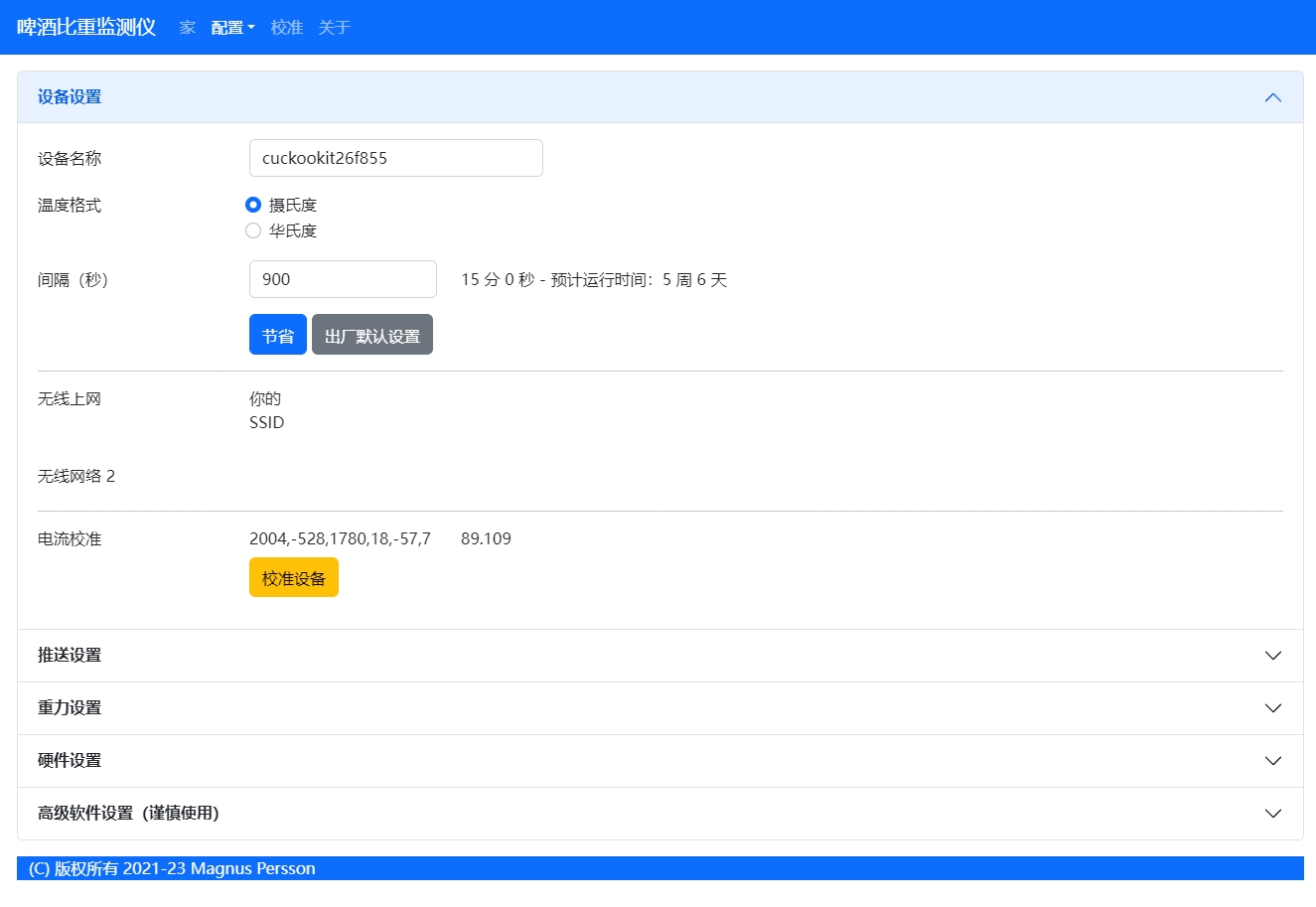This screenshot has width=1316, height=907.
Task: Click the 啤酒比重监测仪 brand title
Action: click(x=86, y=27)
